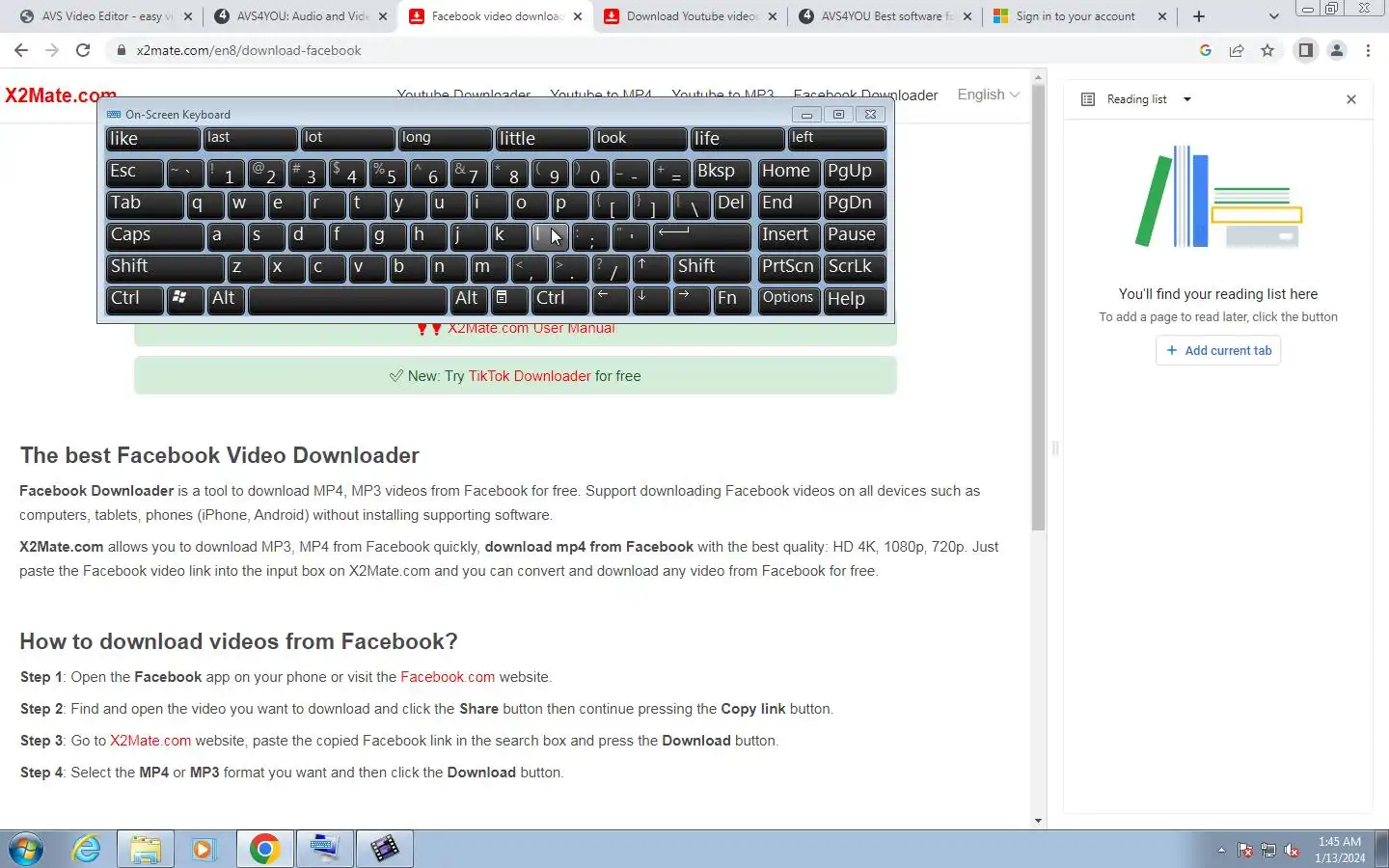Click the space bar on On-Screen Keyboard
The image size is (1389, 868).
coord(347,300)
